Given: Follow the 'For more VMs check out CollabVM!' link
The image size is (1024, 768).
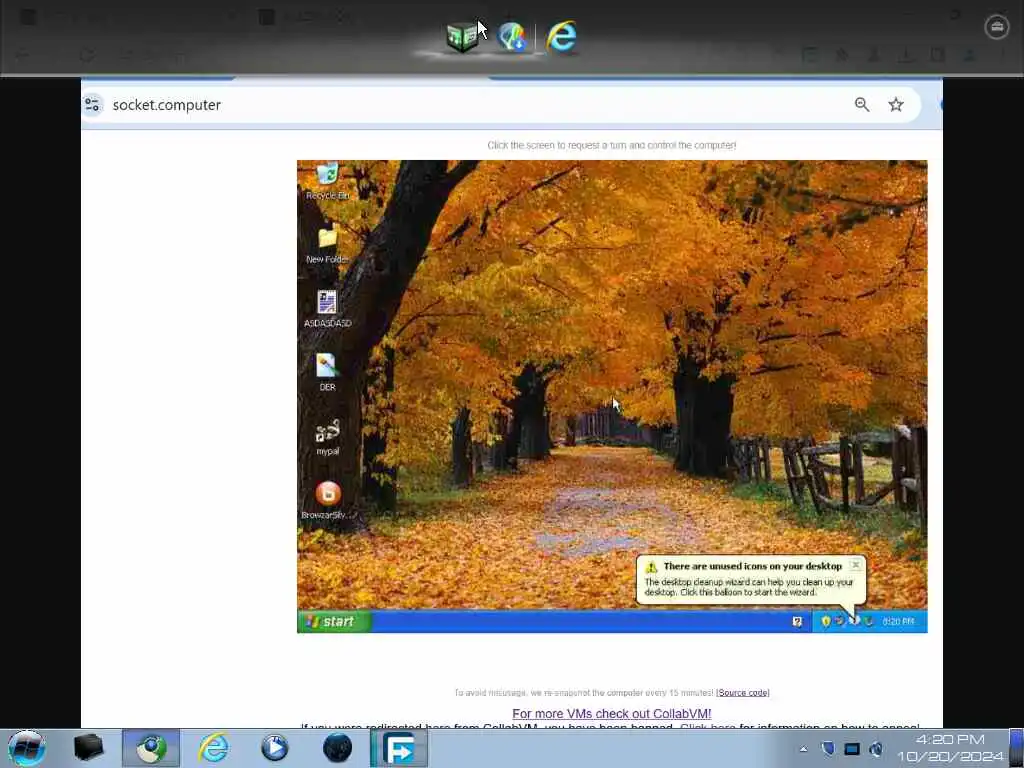Looking at the screenshot, I should 611,714.
